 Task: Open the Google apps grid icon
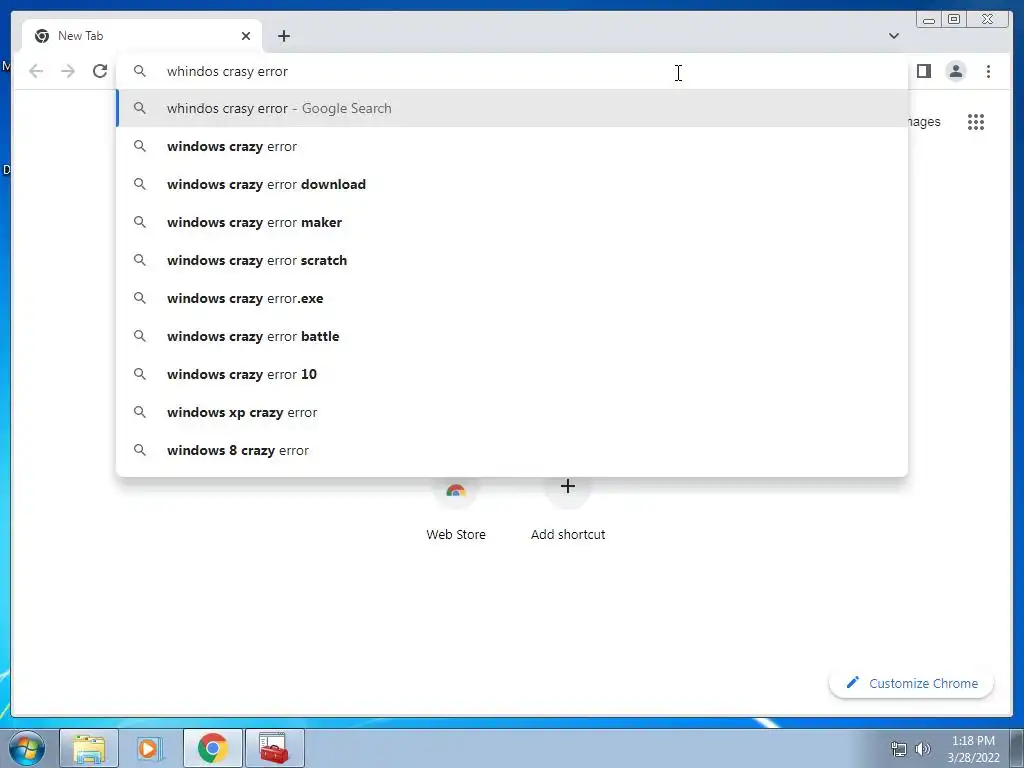tap(976, 121)
